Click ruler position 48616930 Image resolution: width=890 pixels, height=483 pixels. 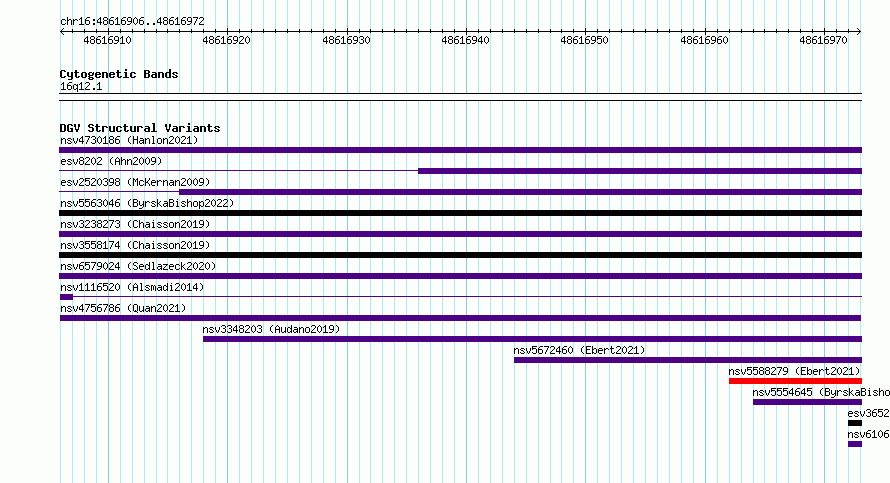[x=346, y=40]
